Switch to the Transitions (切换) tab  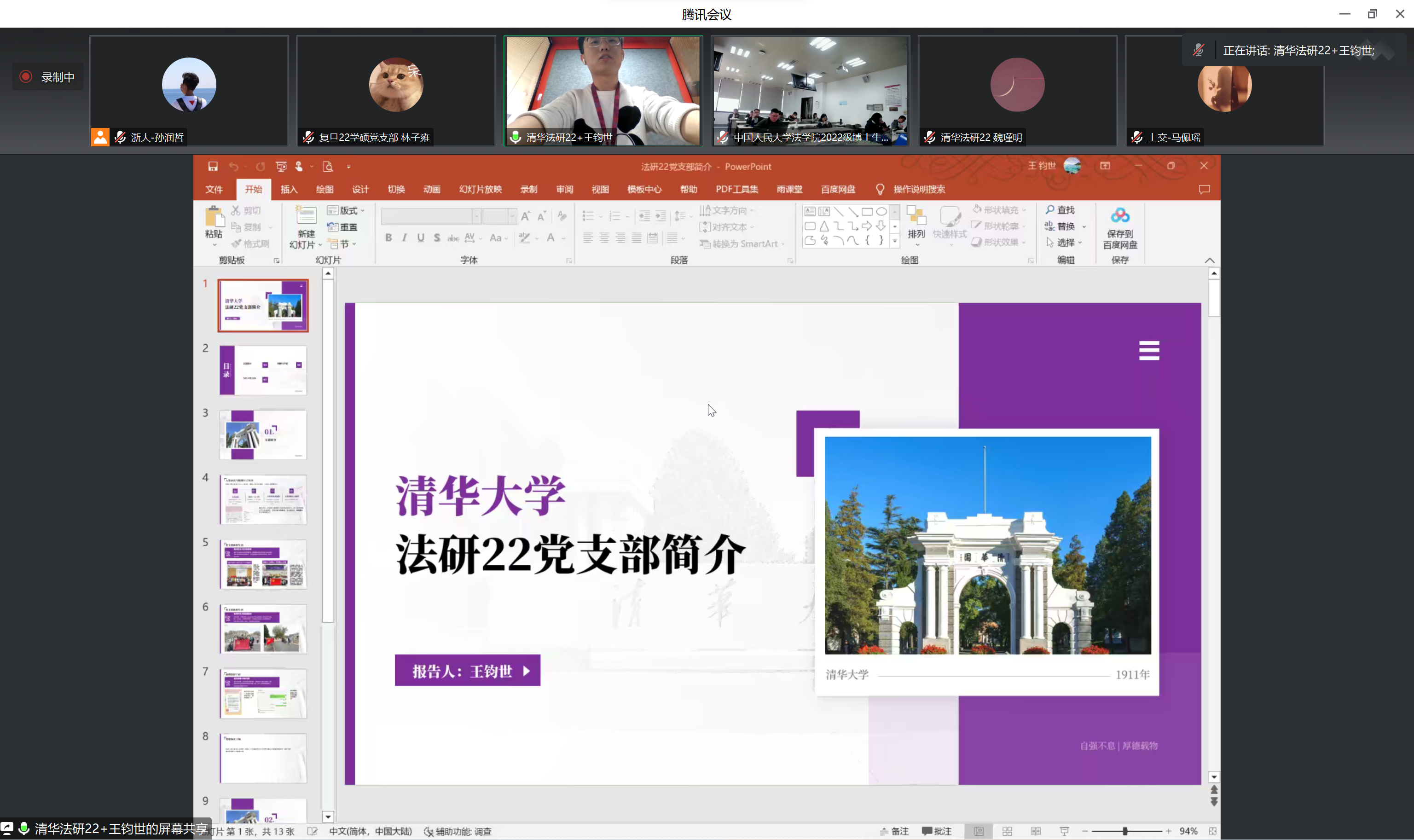coord(396,189)
